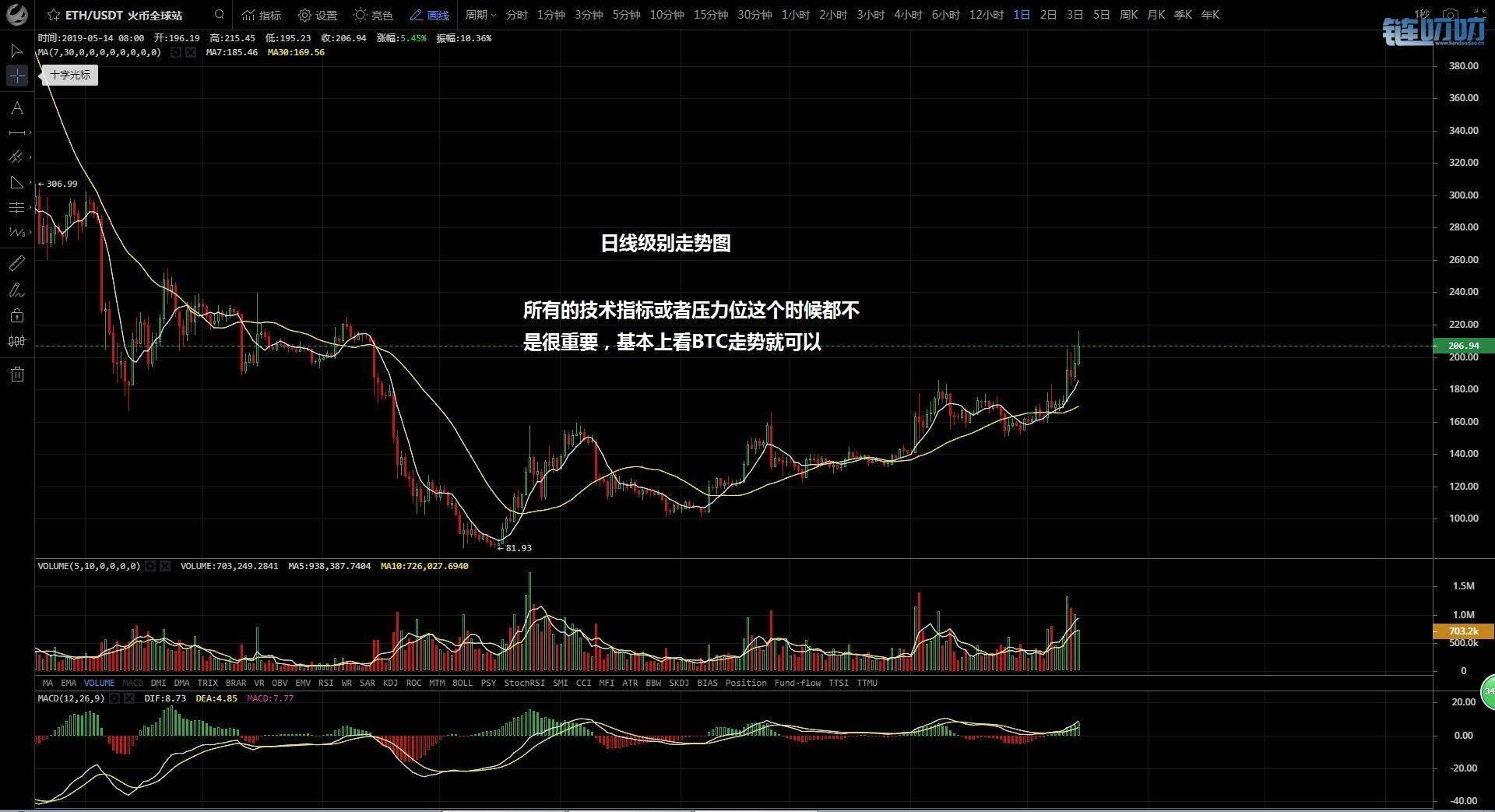Pick the parallel channel drawing tool
This screenshot has width=1495, height=812.
pyautogui.click(x=16, y=157)
